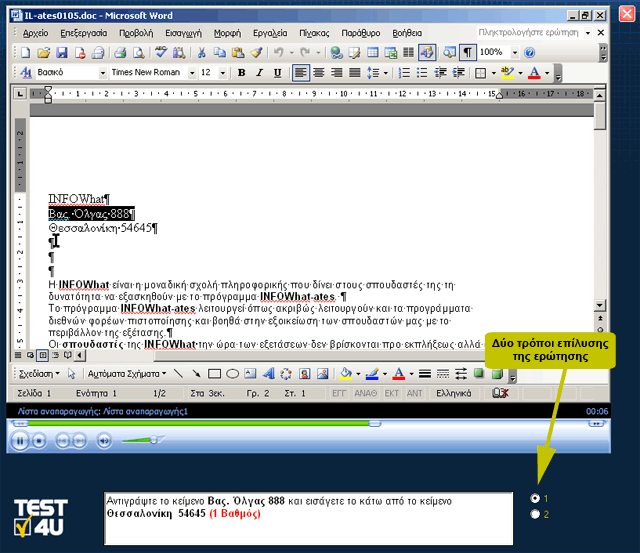
Task: Toggle Show/Hide paragraph marks
Action: pos(468,53)
